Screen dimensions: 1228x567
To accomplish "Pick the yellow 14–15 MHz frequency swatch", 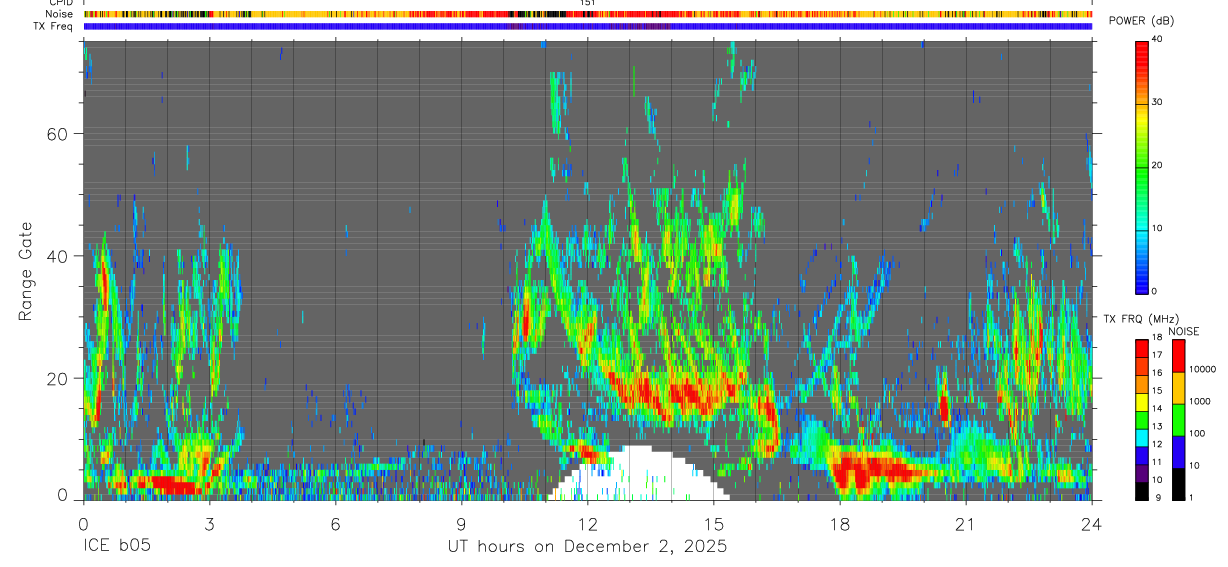I will point(1142,401).
